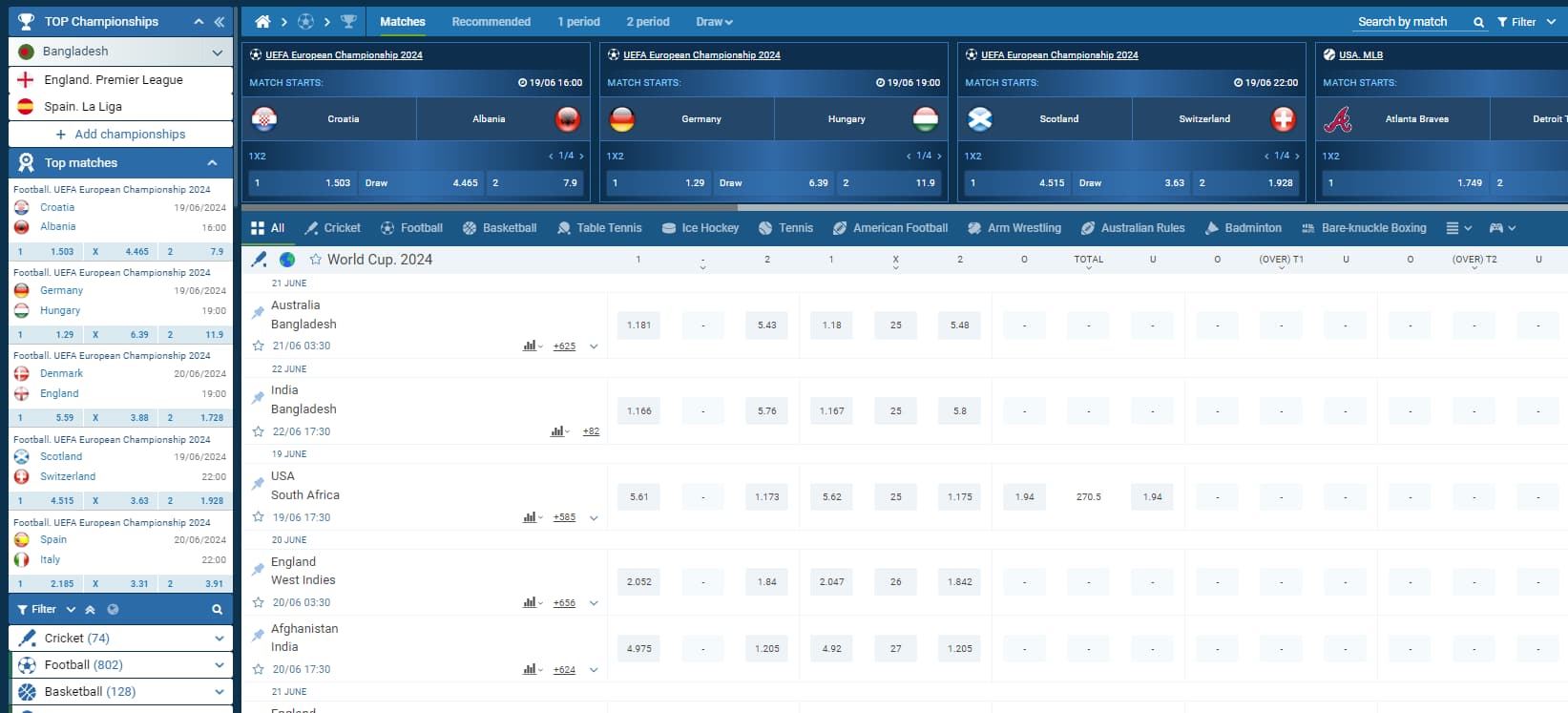1568x713 pixels.
Task: Open England. Premier League championship
Action: [120, 80]
